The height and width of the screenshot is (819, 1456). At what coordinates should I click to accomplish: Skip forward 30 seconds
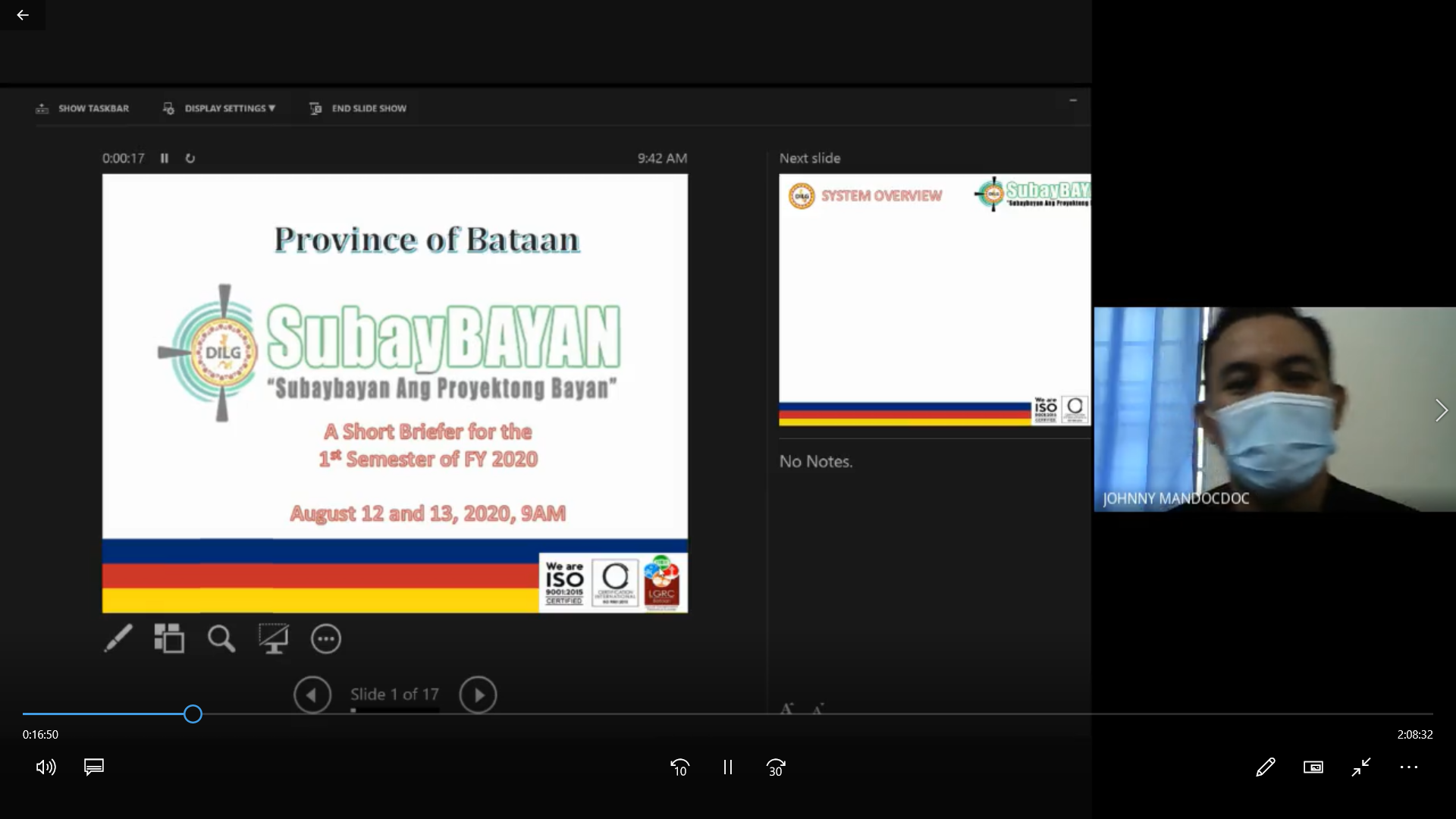tap(776, 767)
